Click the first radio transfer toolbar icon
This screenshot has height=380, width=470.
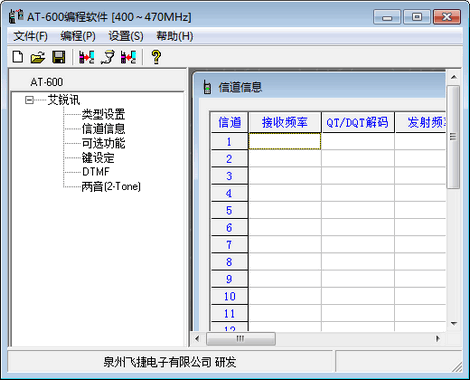(x=86, y=57)
